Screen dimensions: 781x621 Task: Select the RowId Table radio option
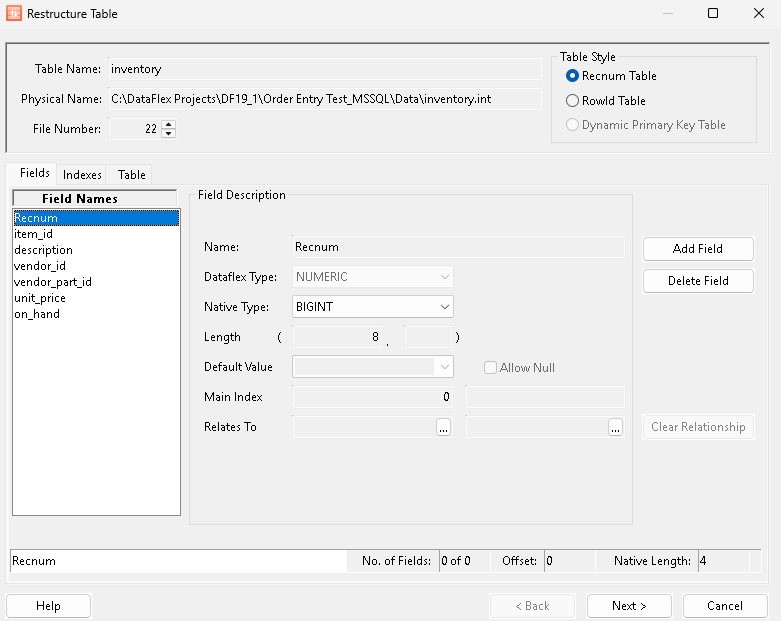point(573,101)
